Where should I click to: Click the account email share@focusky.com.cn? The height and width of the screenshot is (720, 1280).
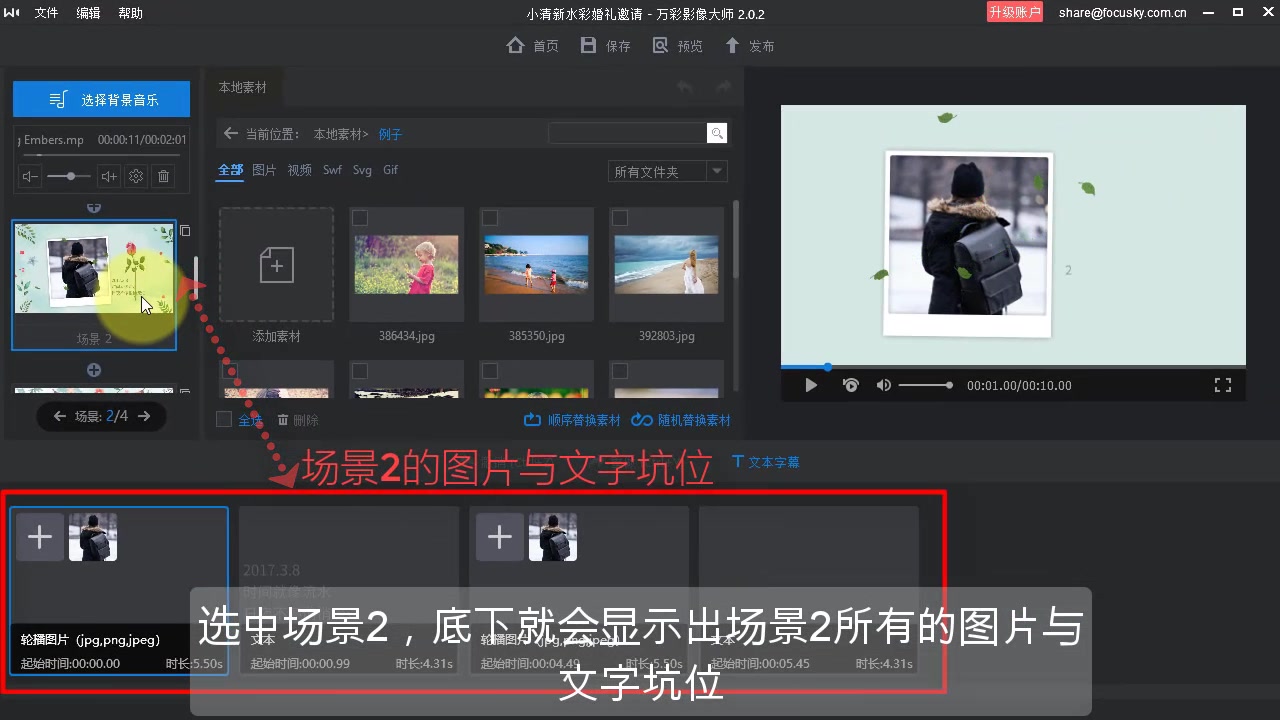point(1122,13)
